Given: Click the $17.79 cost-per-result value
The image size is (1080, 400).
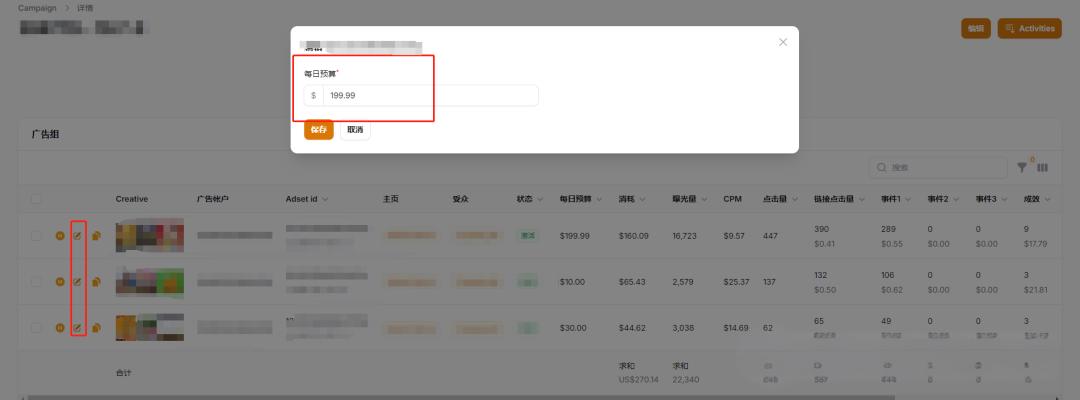Looking at the screenshot, I should pyautogui.click(x=1035, y=244).
